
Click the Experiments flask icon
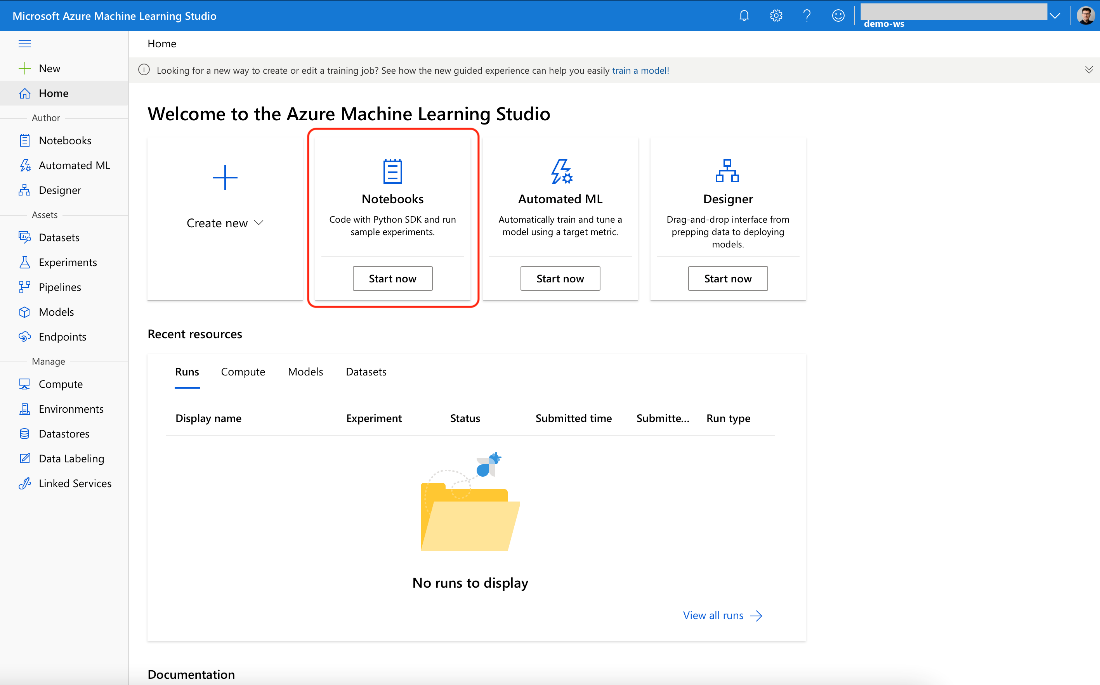(25, 262)
